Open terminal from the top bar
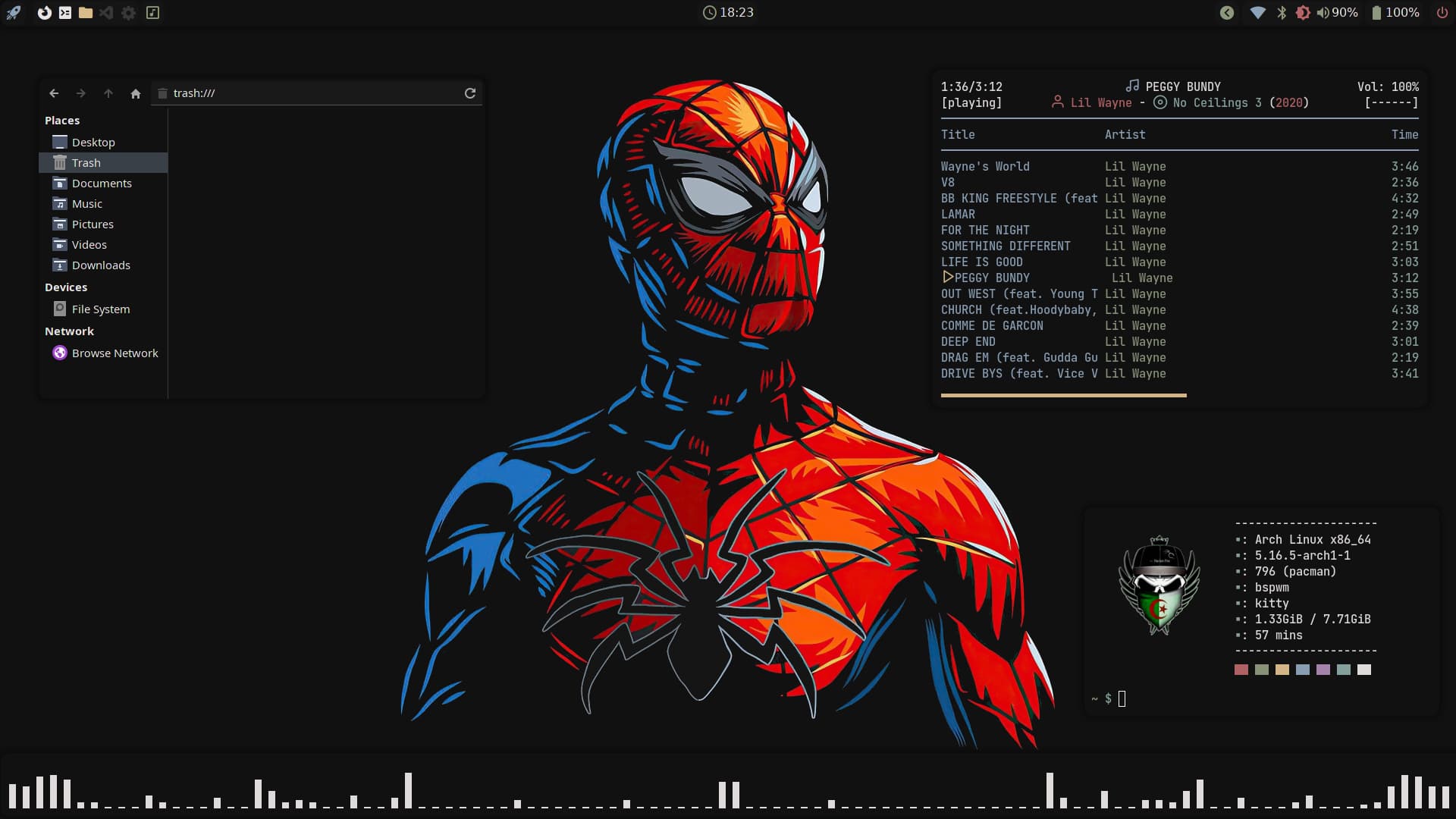This screenshot has width=1456, height=819. (x=65, y=13)
